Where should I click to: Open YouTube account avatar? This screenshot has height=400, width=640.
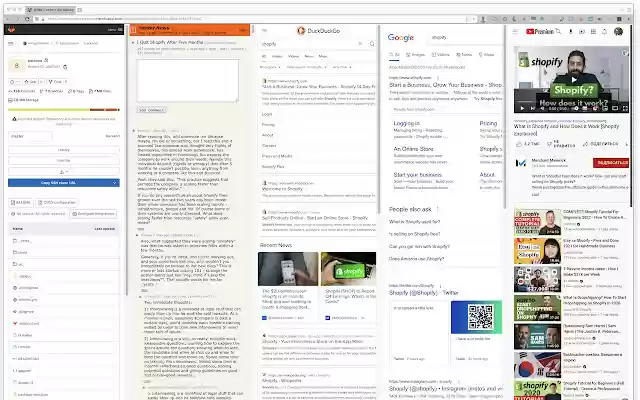click(x=618, y=31)
